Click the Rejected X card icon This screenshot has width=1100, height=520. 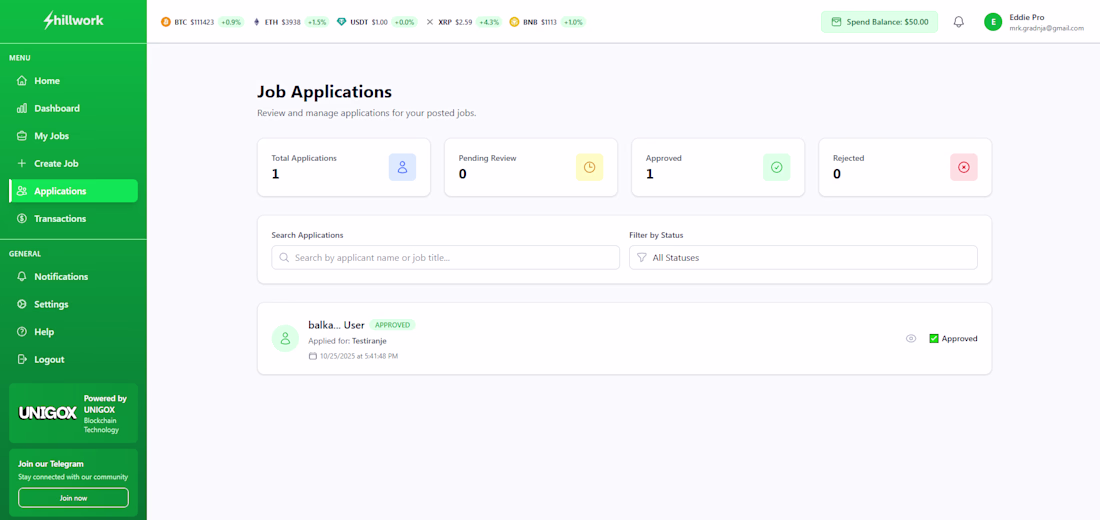click(964, 167)
